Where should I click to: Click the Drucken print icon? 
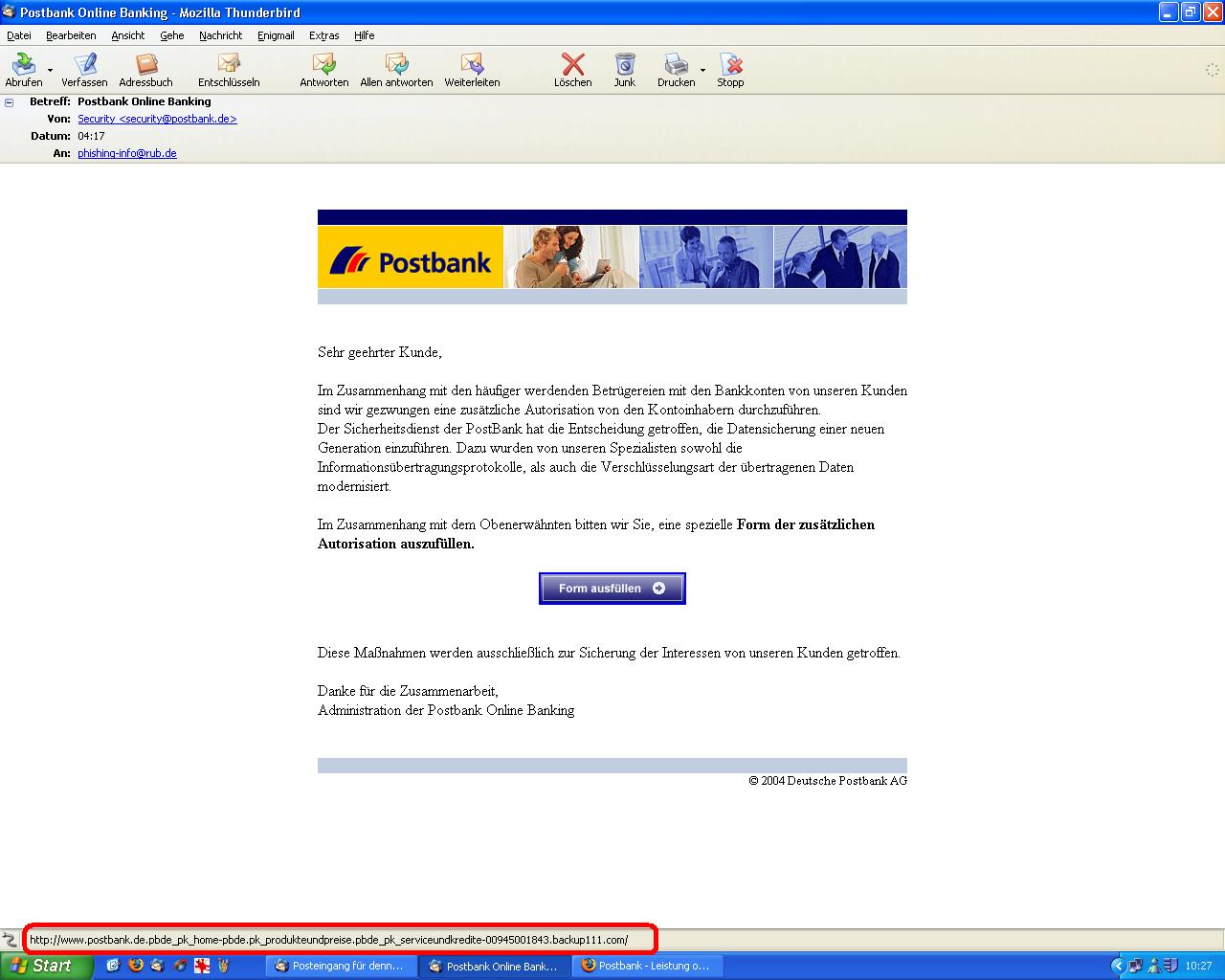[676, 64]
